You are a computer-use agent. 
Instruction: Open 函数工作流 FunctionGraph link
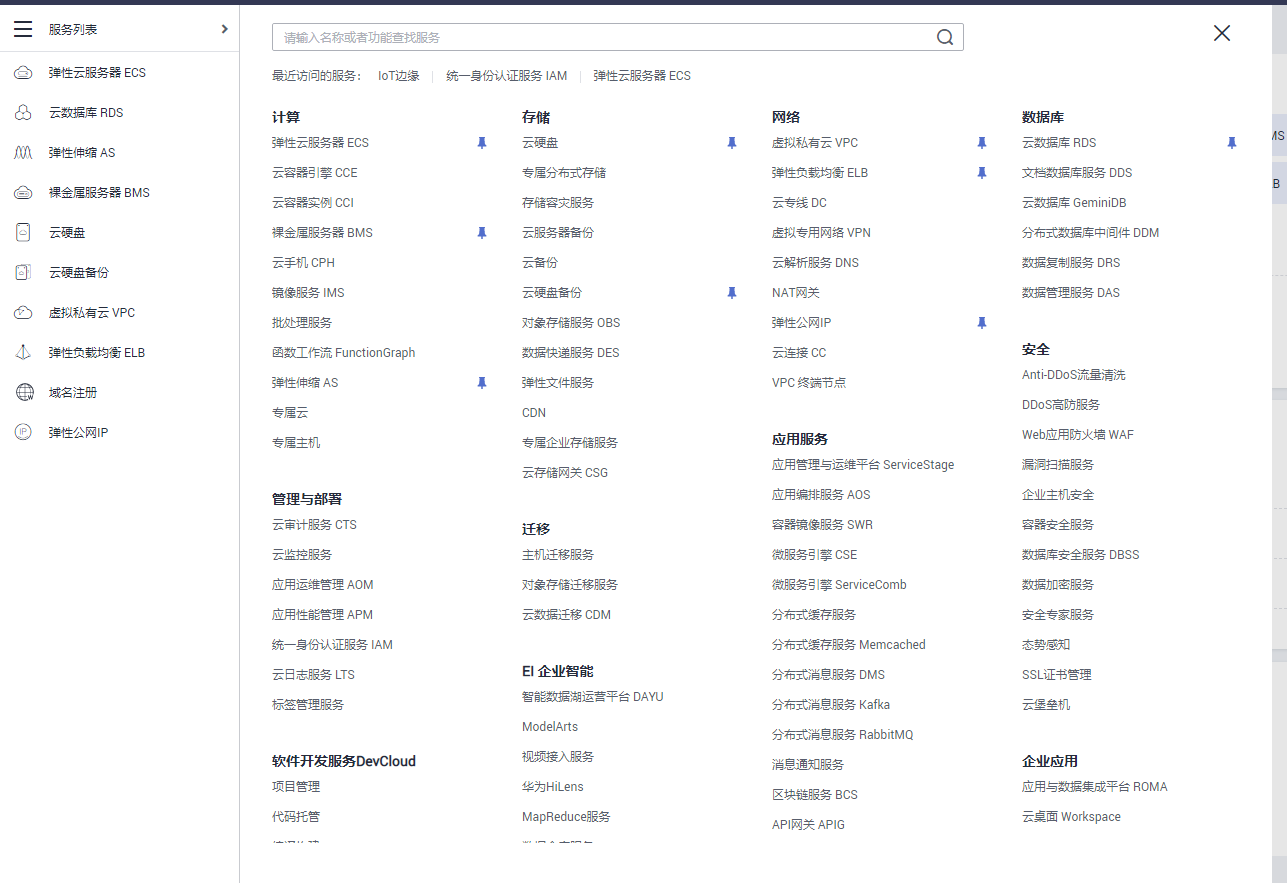tap(345, 352)
